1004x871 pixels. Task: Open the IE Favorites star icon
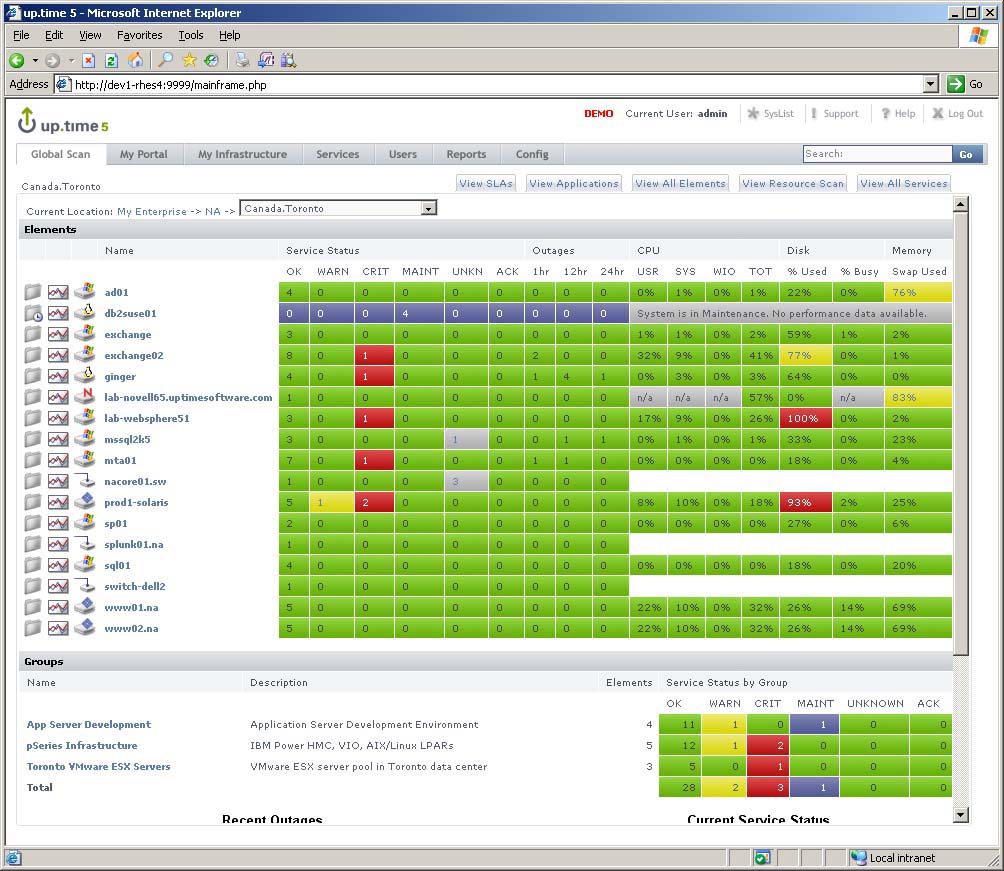pyautogui.click(x=189, y=60)
